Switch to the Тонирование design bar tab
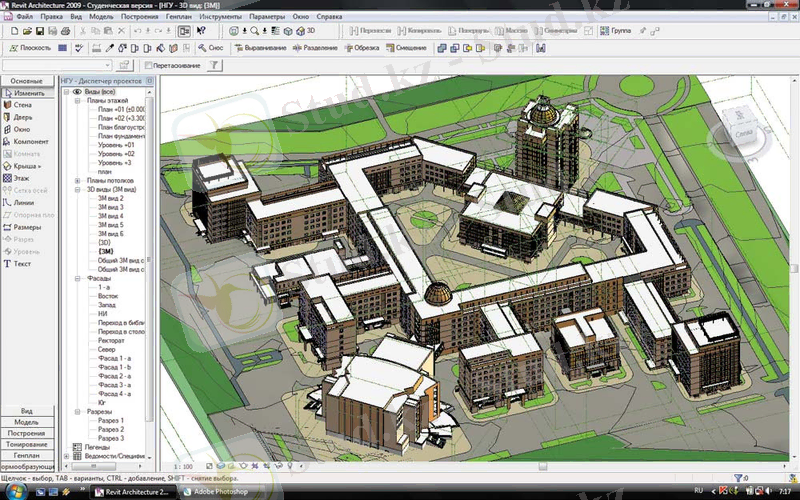This screenshot has width=800, height=500. [x=28, y=444]
